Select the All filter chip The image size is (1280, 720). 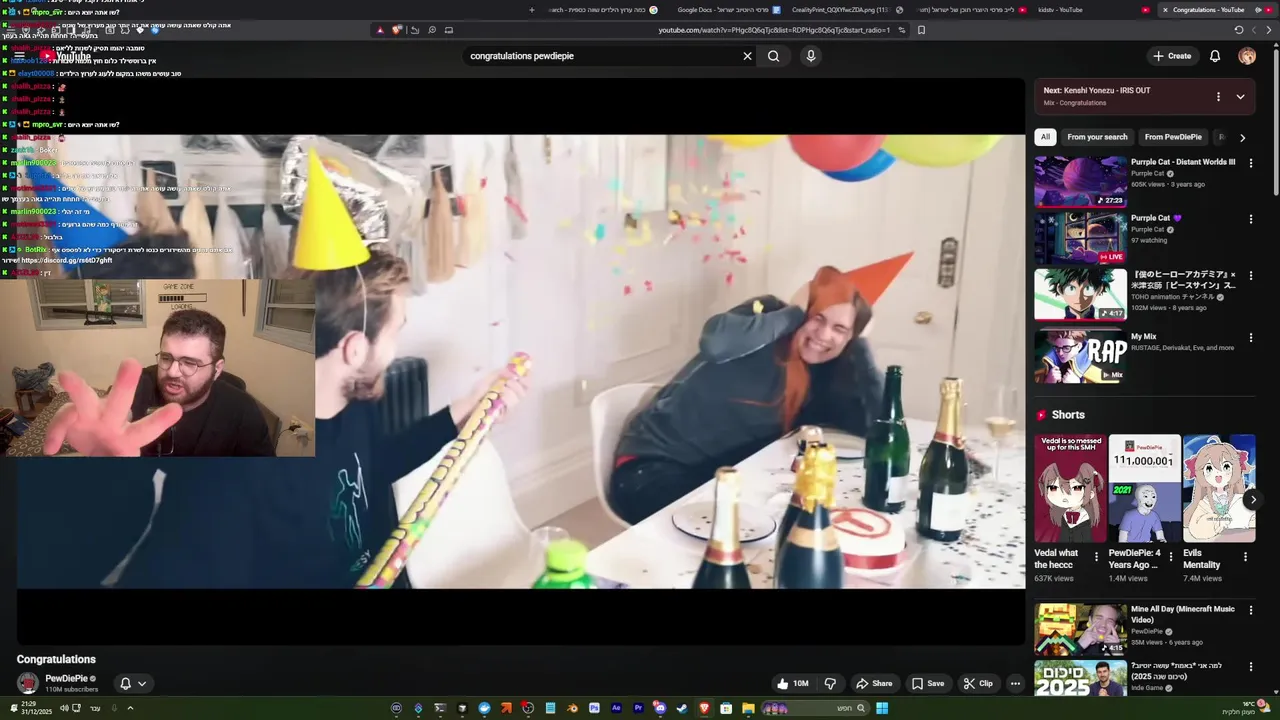(x=1045, y=137)
